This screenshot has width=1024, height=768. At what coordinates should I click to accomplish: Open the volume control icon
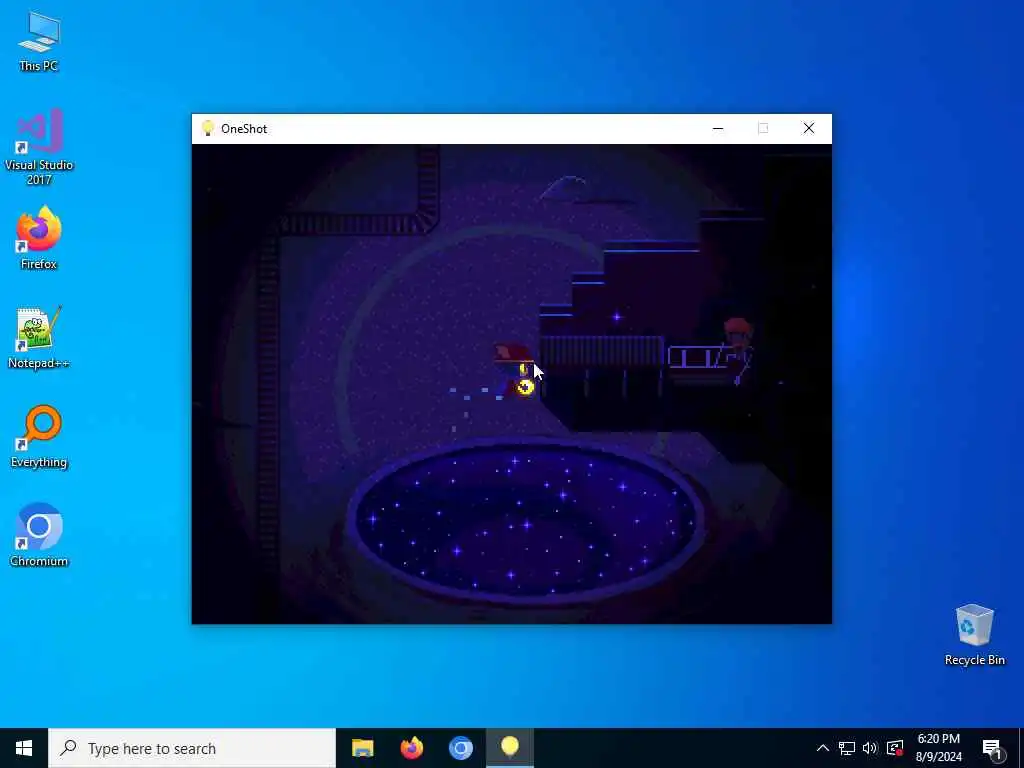point(870,748)
